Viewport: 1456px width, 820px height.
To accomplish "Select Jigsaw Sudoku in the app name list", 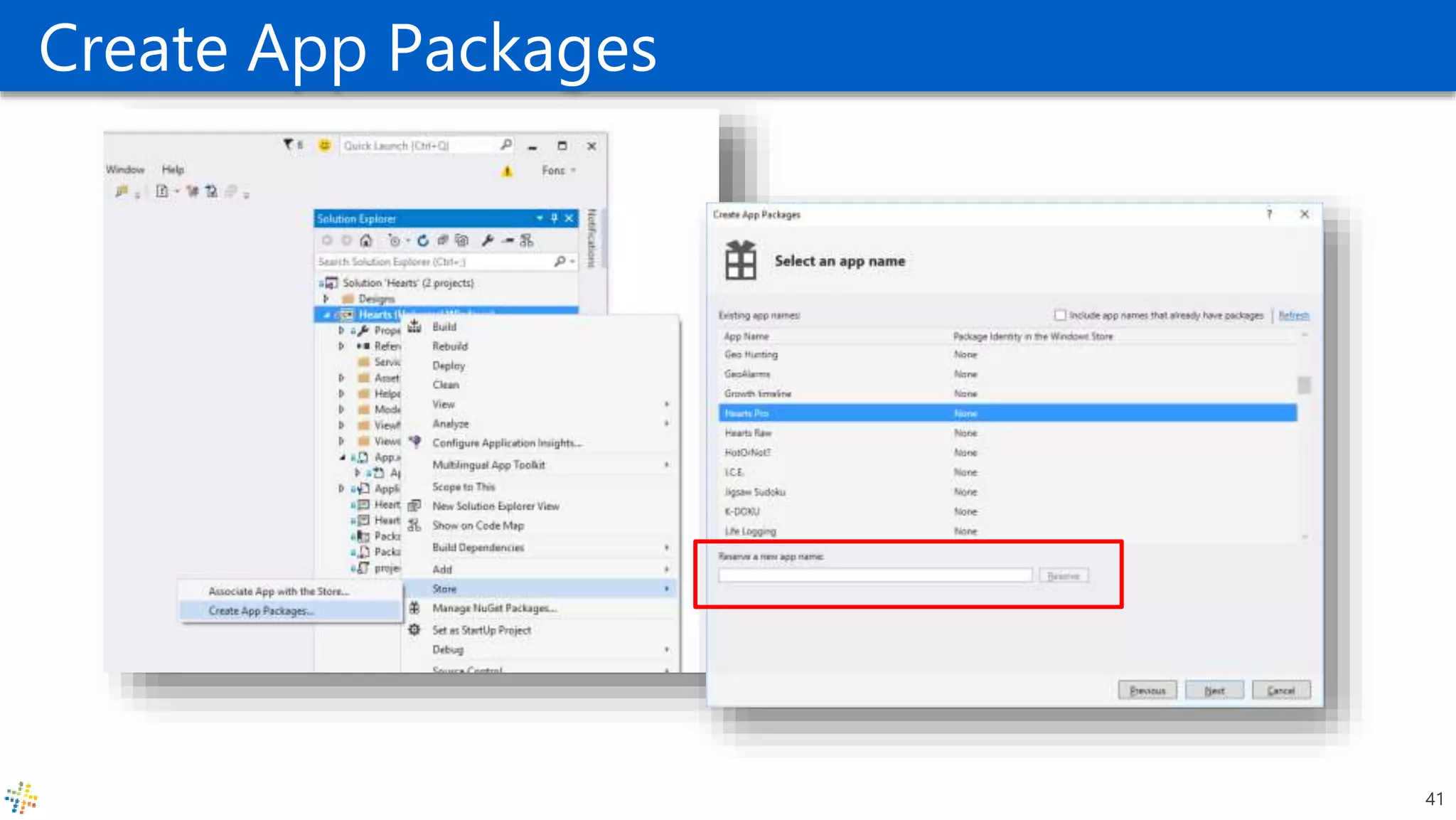I will point(1007,491).
